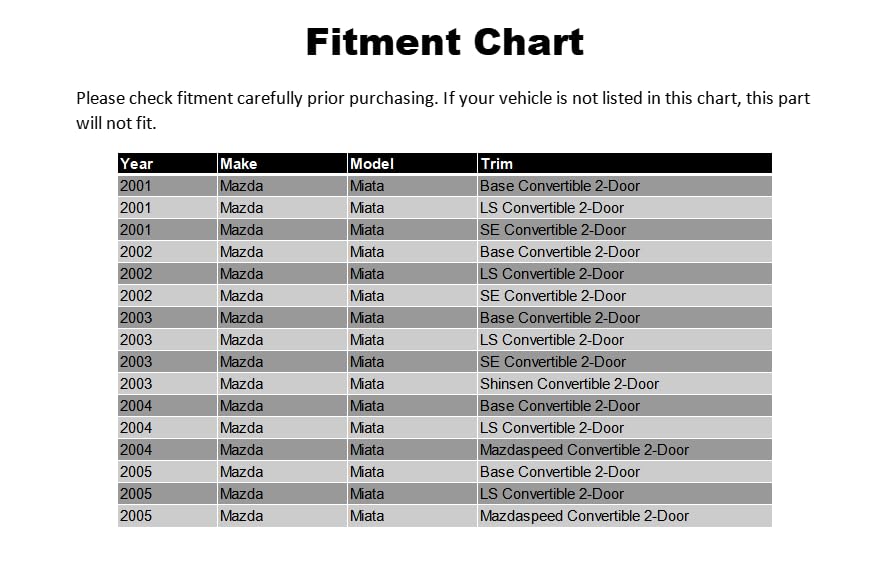Image resolution: width=889 pixels, height=571 pixels.
Task: Click the 'Fitment Chart' title heading
Action: 444,42
